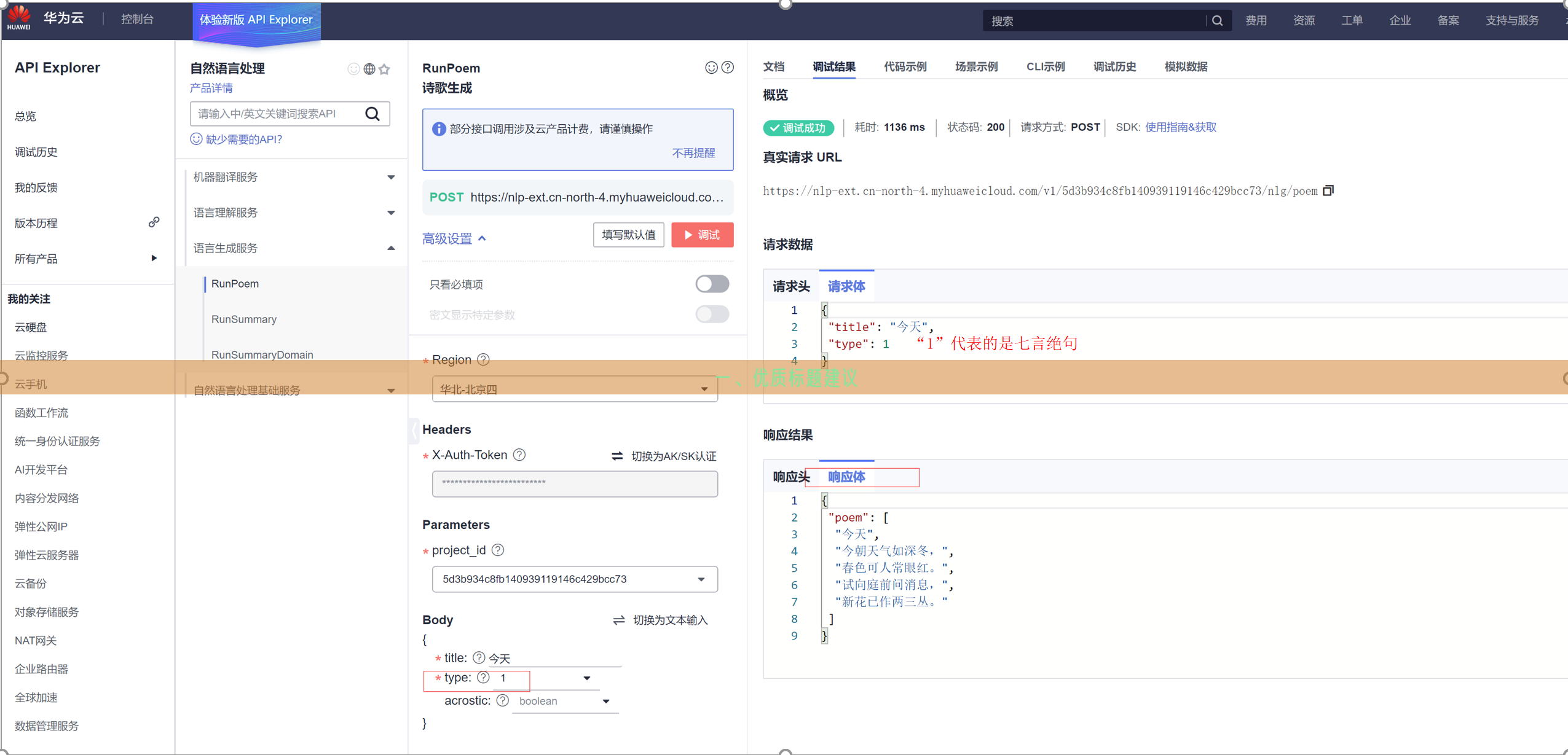Click the acrostic parameter help icon
1568x755 pixels.
tap(502, 700)
